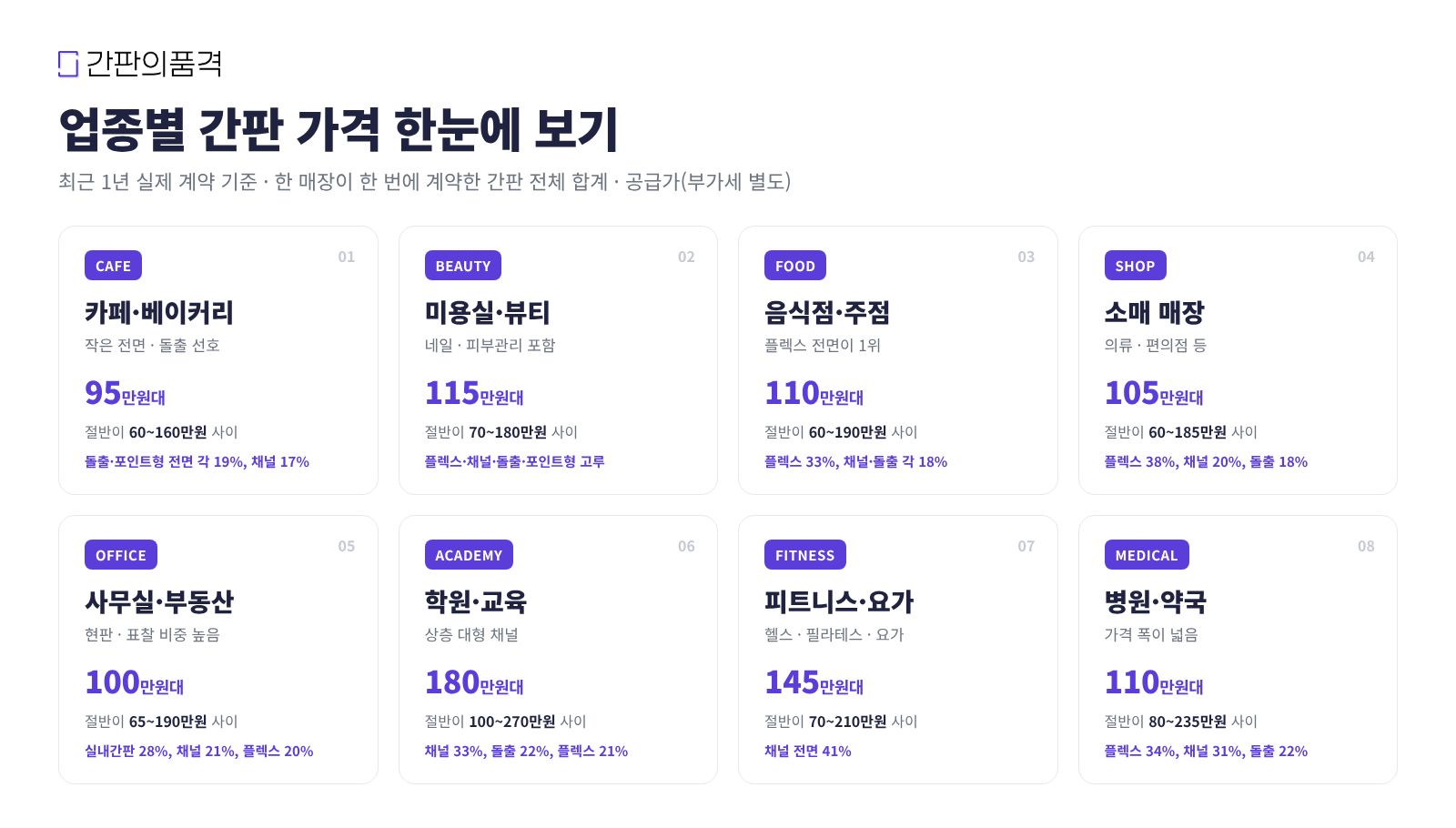Click the 180만원대 price figure
This screenshot has height=828, width=1456.
click(x=474, y=682)
